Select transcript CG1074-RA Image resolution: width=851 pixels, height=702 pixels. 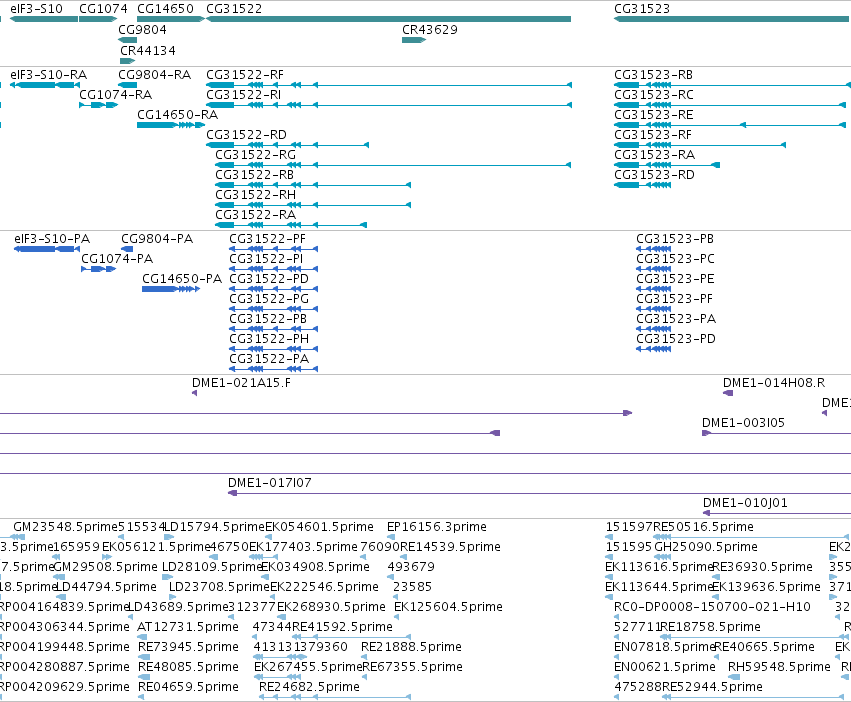[x=98, y=105]
